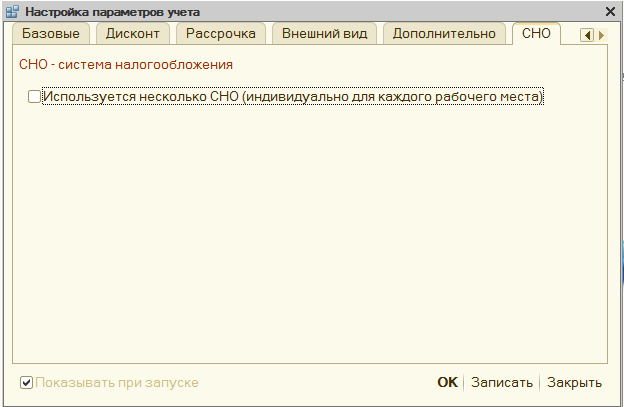This screenshot has width=624, height=407.
Task: Click the СНО - система налогообложения heading
Action: click(126, 64)
